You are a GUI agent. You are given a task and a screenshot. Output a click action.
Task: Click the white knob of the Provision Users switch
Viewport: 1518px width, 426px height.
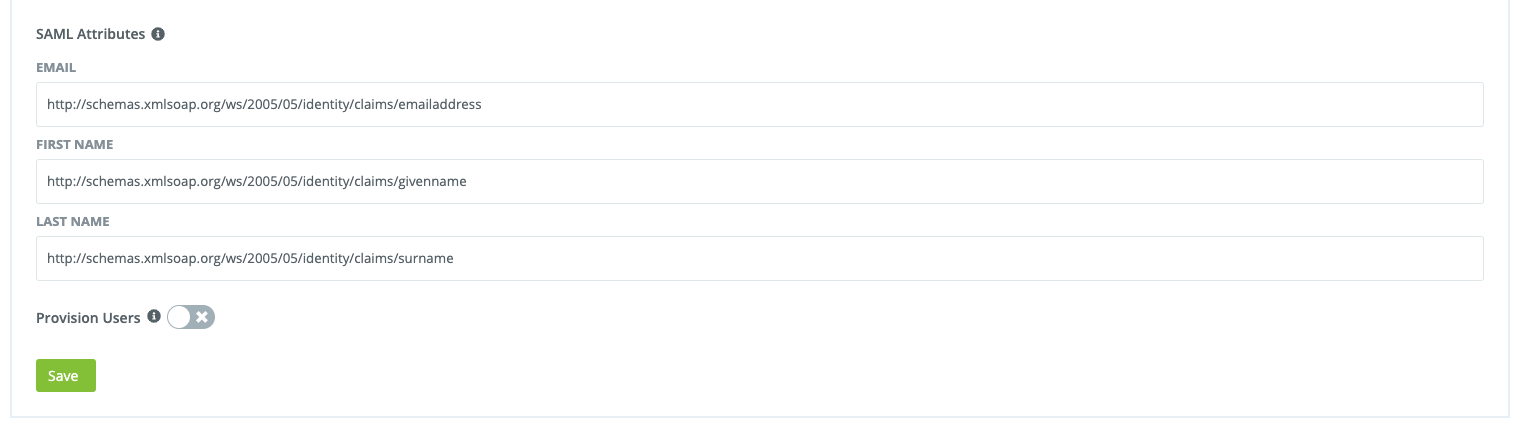tap(179, 317)
